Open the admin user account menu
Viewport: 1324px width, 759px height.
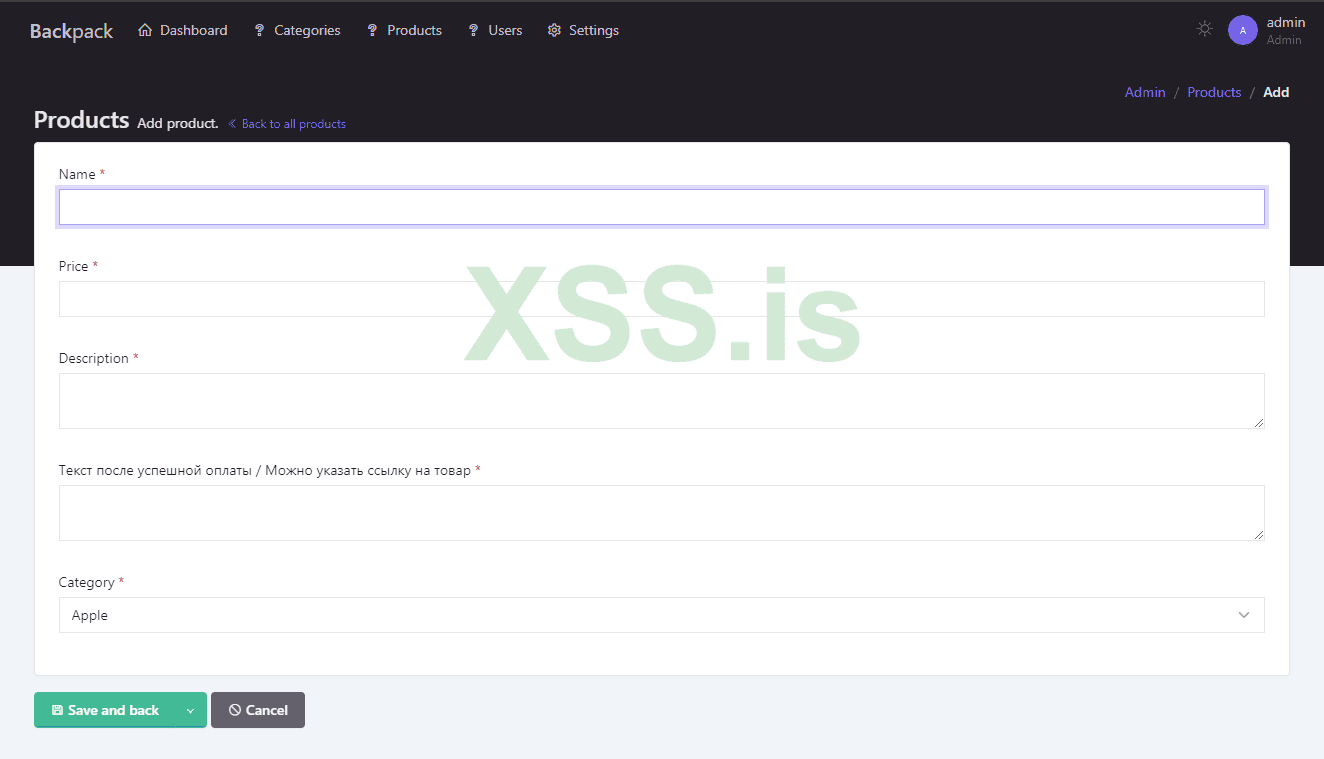point(1267,30)
